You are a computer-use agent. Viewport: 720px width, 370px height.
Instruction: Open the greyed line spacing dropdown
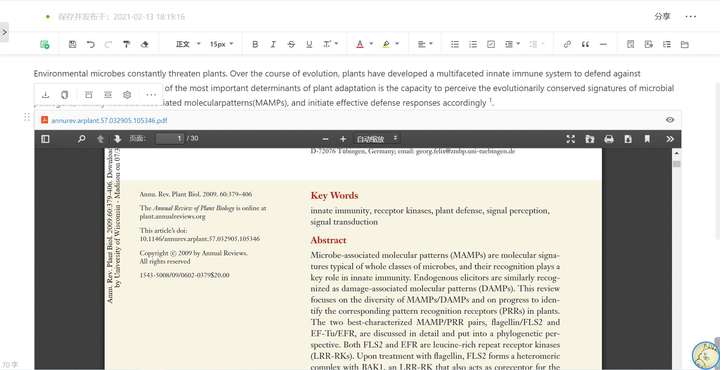tap(536, 45)
